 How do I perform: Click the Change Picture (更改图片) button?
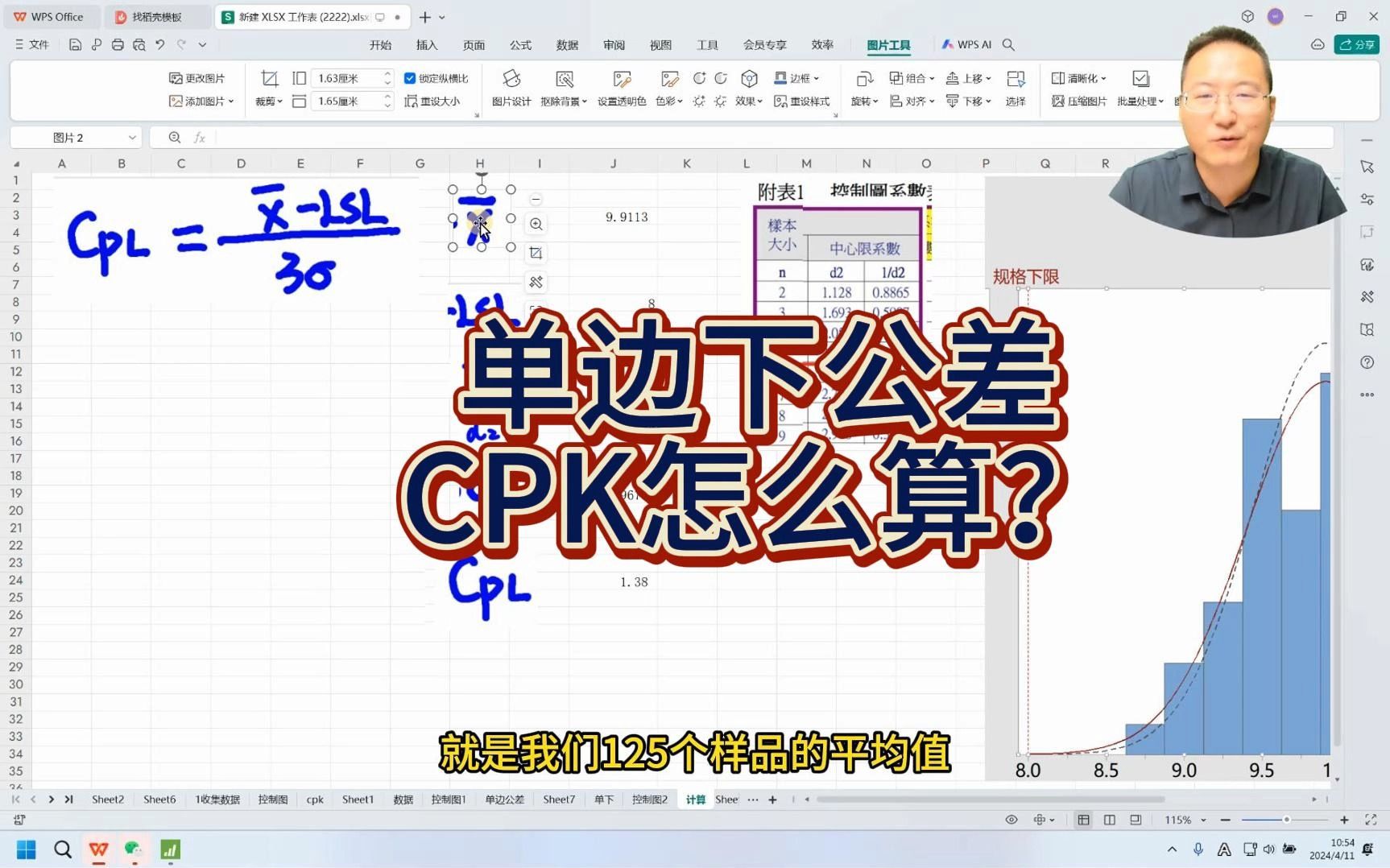(x=197, y=78)
